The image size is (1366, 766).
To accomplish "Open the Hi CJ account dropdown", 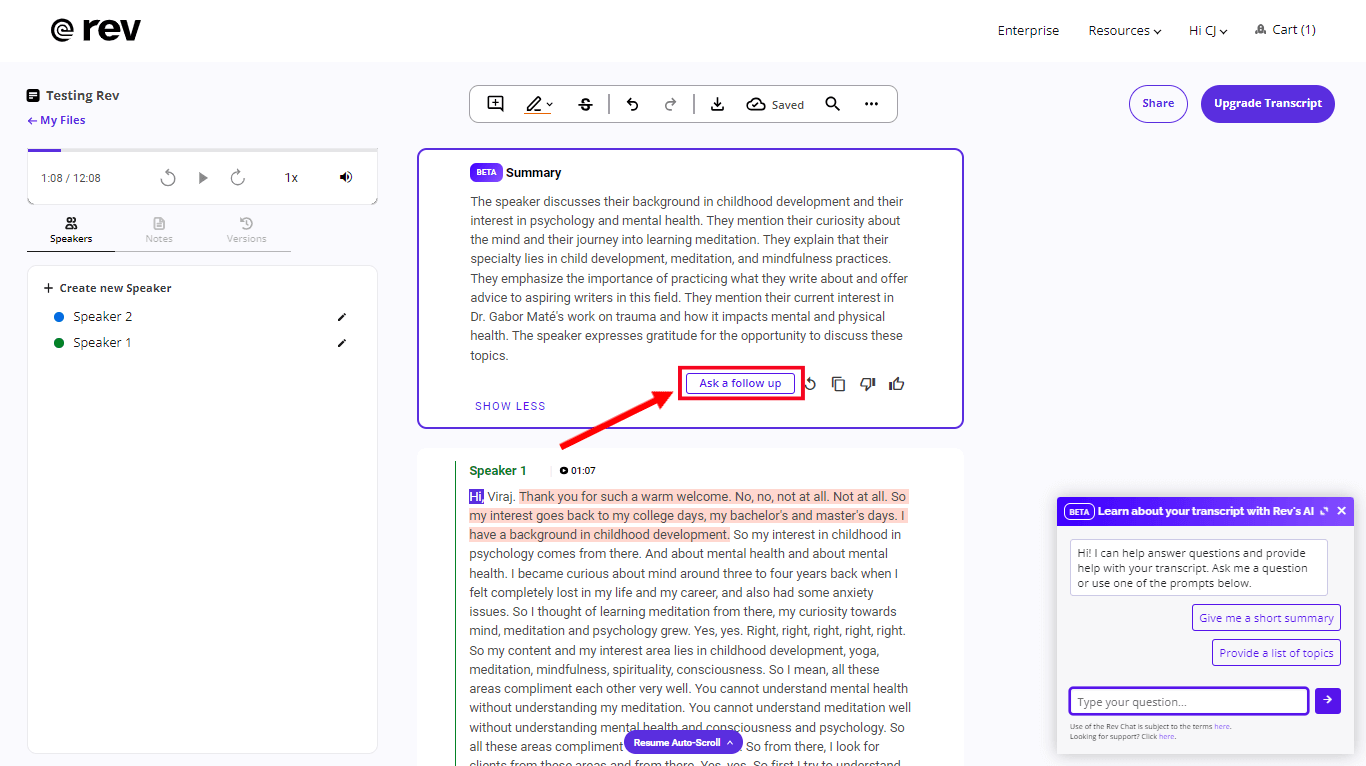I will [x=1207, y=31].
